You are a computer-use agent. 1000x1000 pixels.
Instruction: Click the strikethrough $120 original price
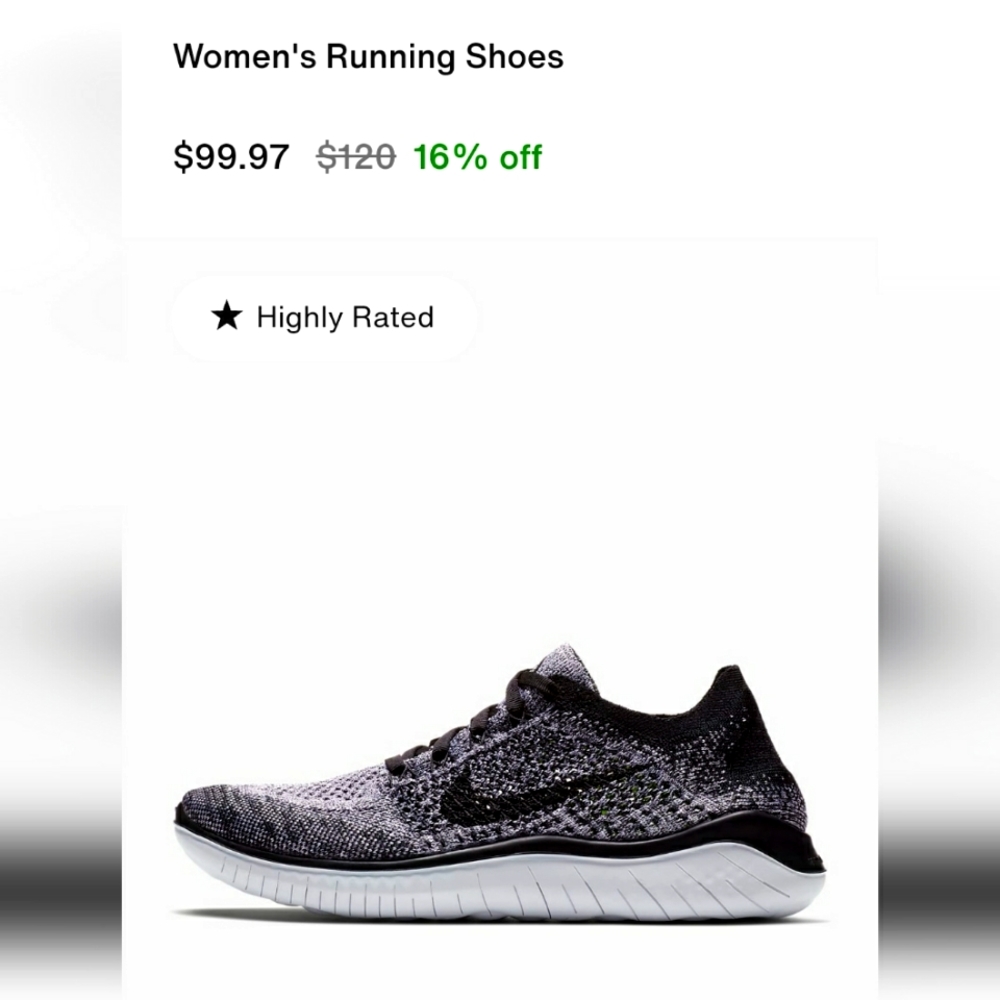[354, 156]
